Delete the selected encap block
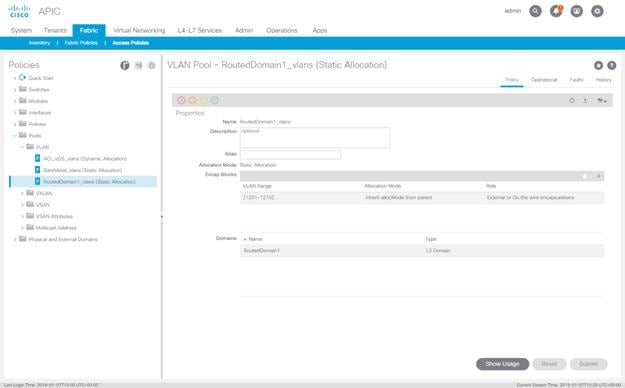This screenshot has height=388, width=625. click(x=585, y=176)
